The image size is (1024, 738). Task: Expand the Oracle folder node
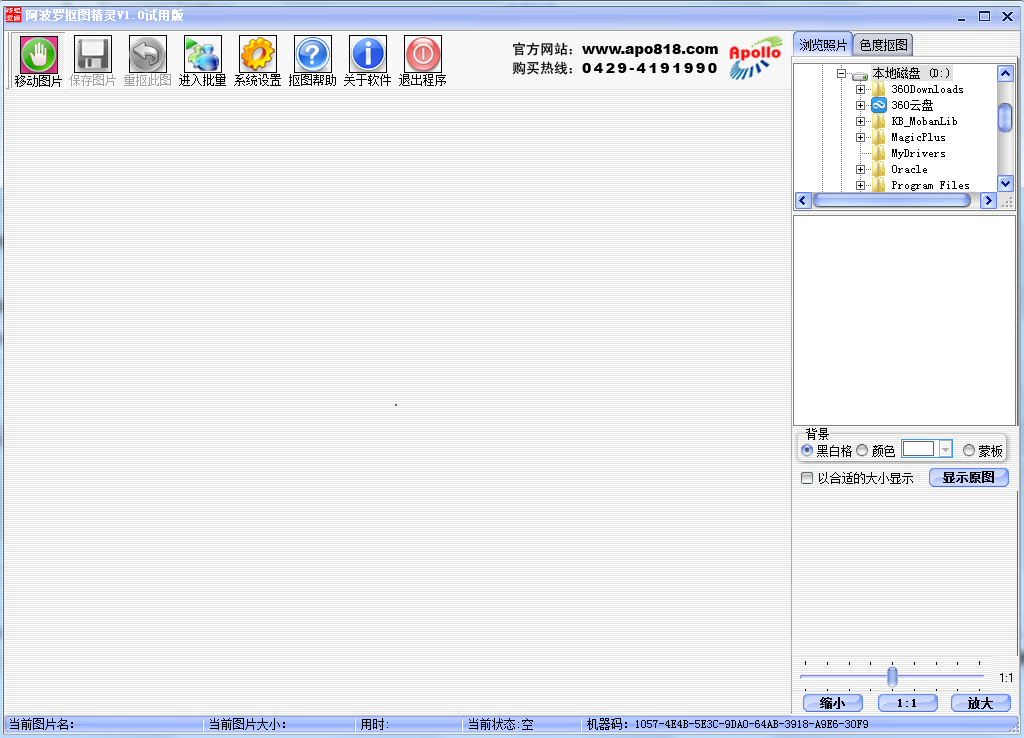(861, 169)
